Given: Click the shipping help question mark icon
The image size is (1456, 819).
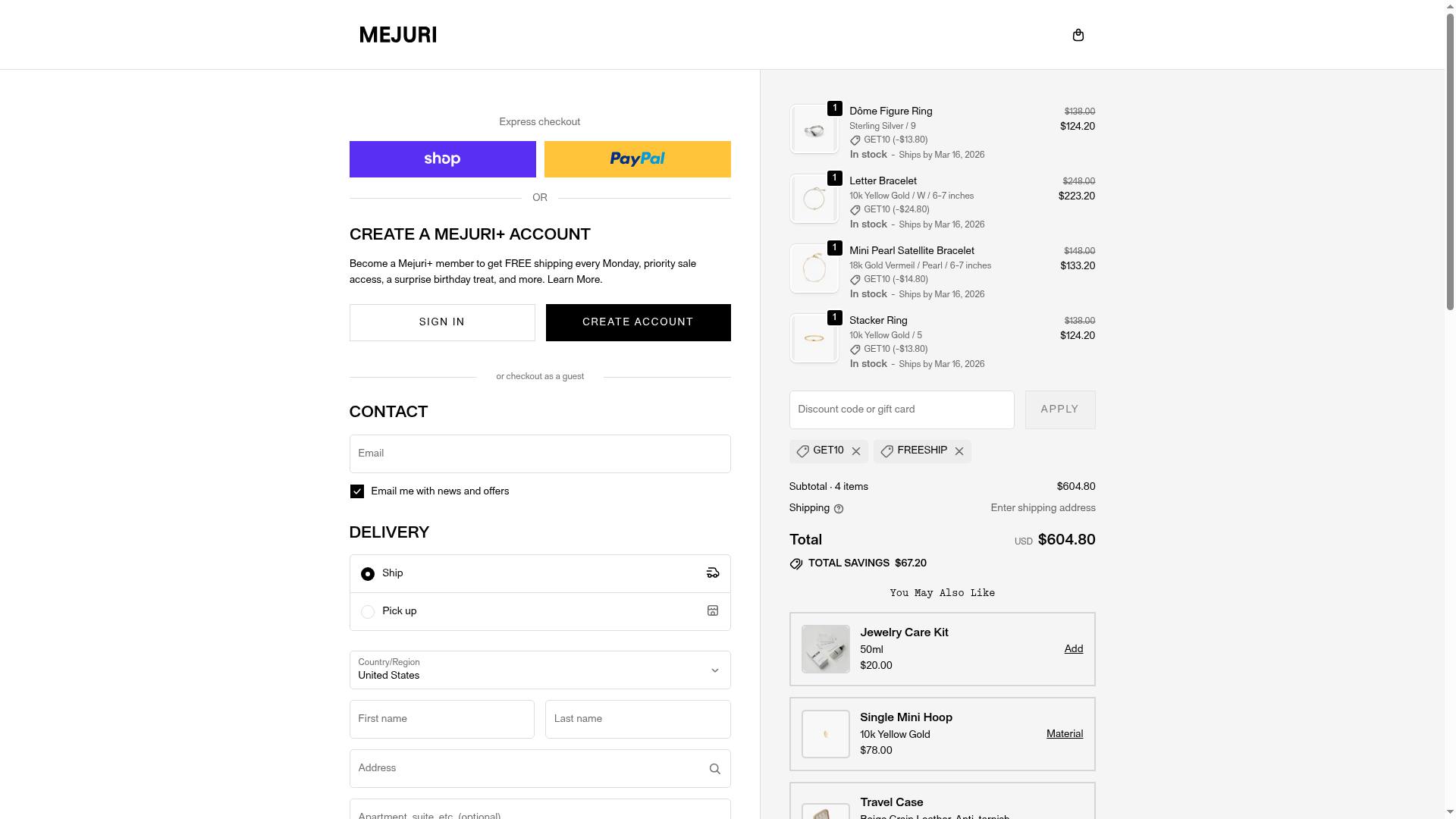Looking at the screenshot, I should coord(839,509).
